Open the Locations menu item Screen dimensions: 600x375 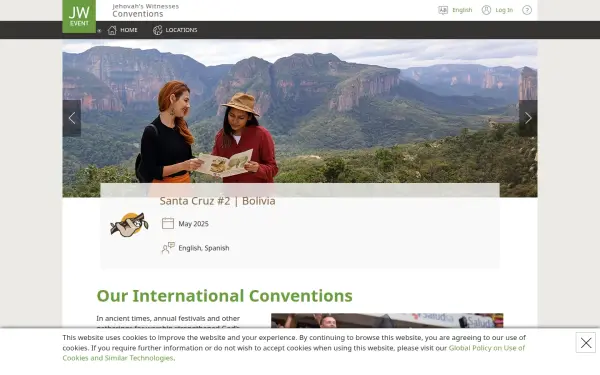coord(175,30)
